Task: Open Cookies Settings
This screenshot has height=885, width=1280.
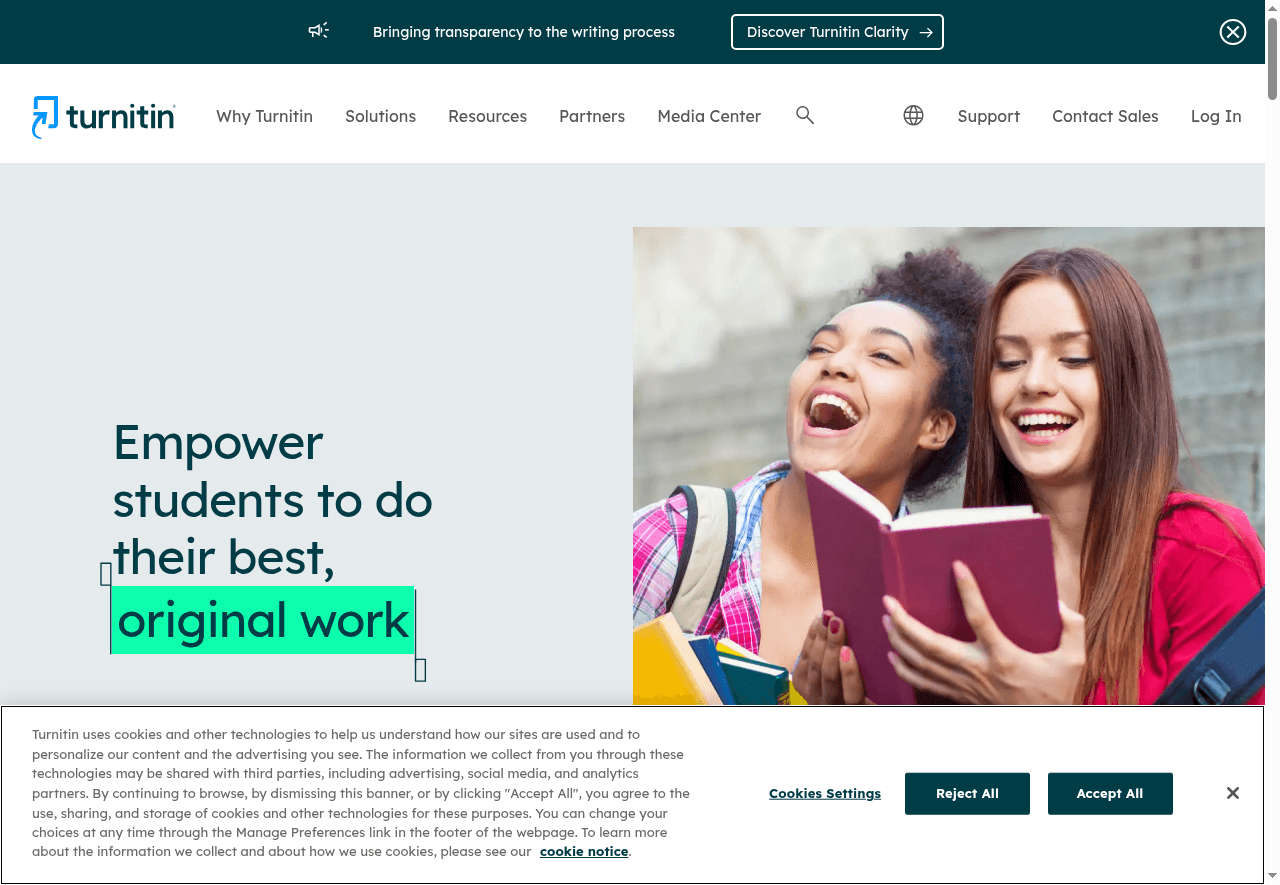Action: coord(825,794)
